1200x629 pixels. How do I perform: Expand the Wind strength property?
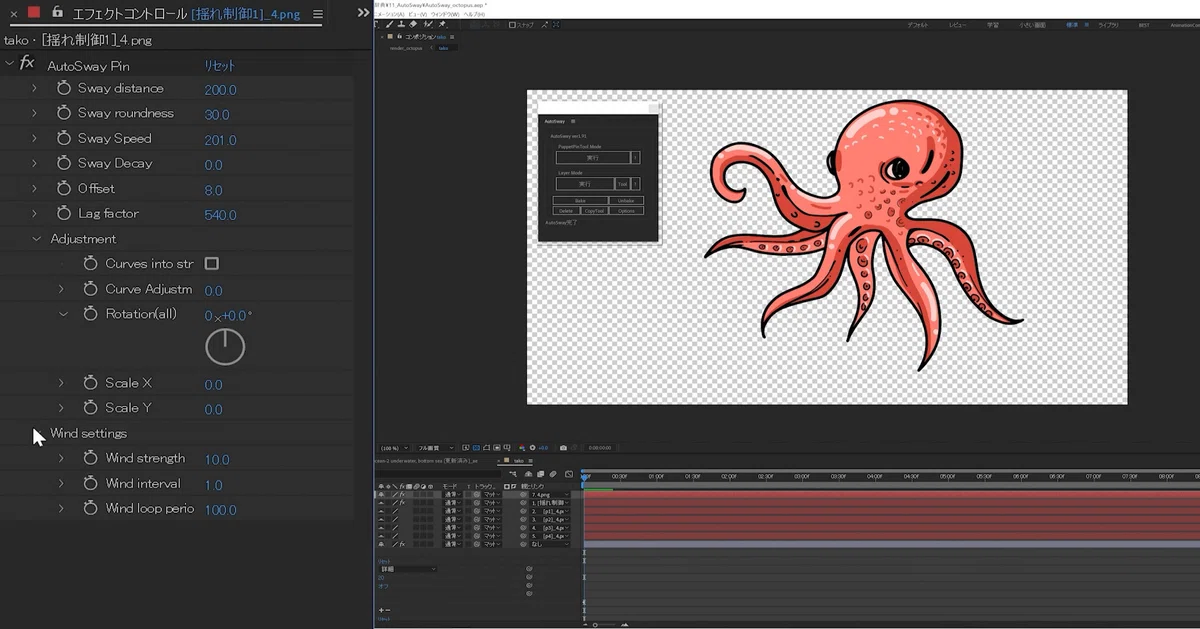[x=61, y=458]
